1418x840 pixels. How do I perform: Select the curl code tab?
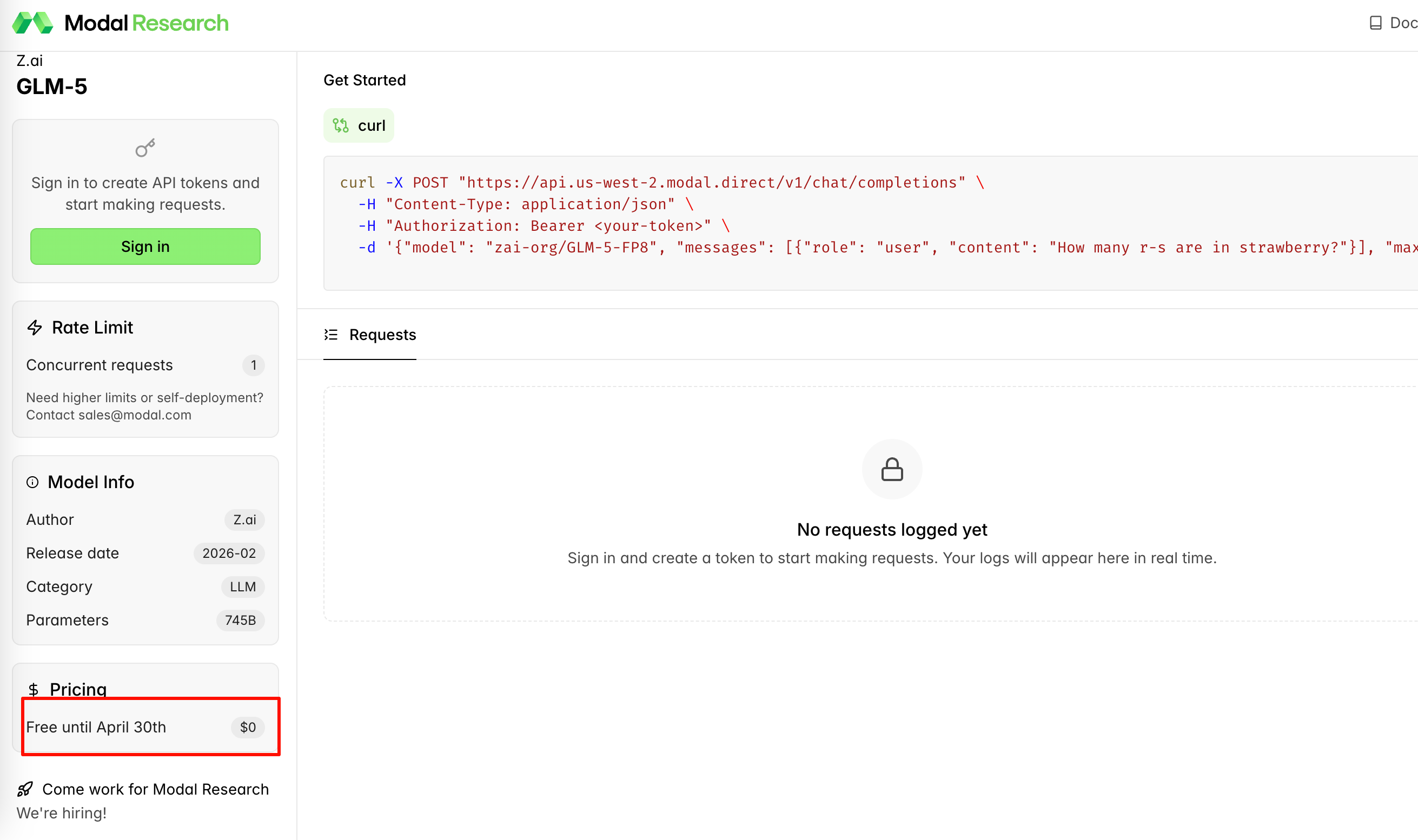point(359,125)
